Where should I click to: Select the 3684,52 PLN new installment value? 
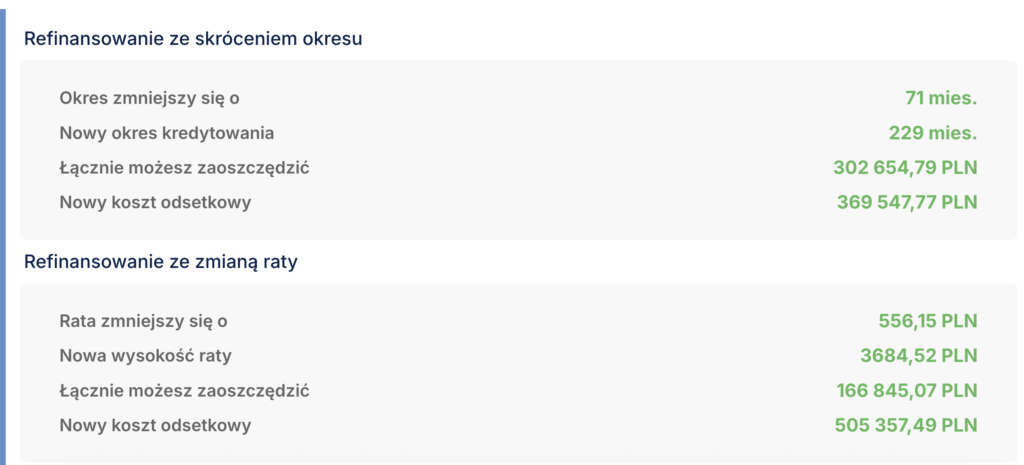(x=918, y=356)
